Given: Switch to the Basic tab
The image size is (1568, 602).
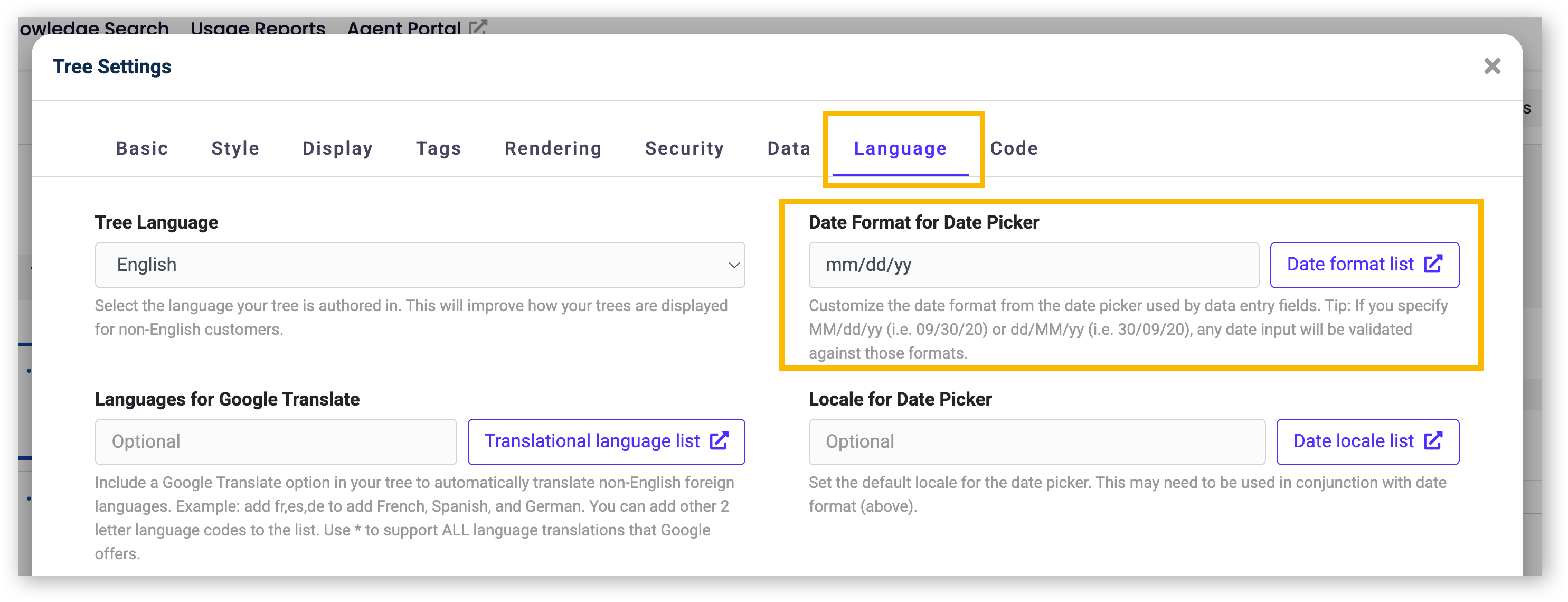Looking at the screenshot, I should [x=143, y=148].
